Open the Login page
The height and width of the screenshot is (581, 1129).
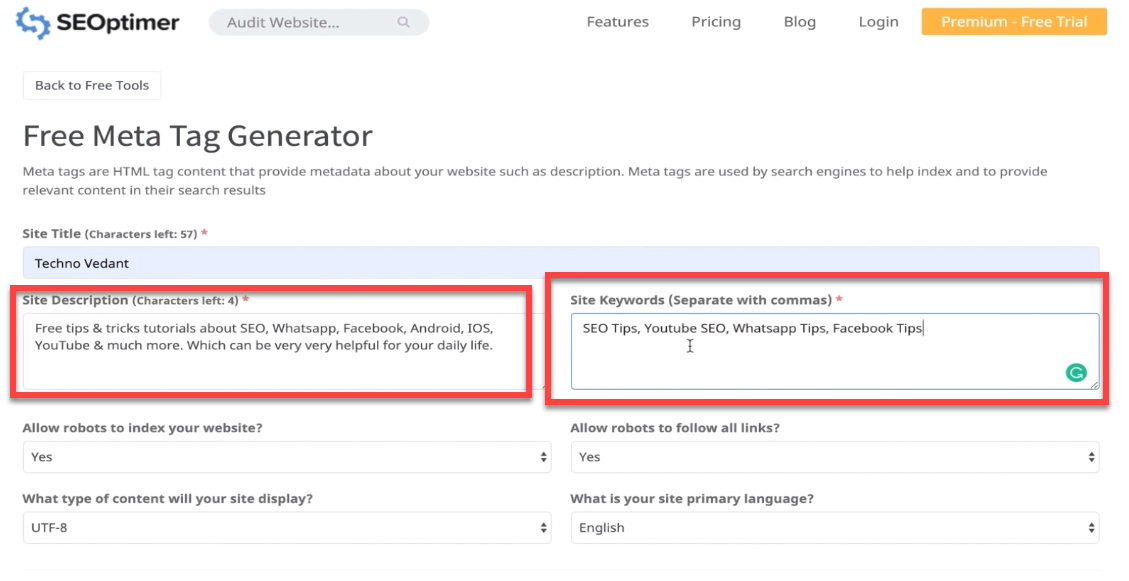[x=878, y=22]
